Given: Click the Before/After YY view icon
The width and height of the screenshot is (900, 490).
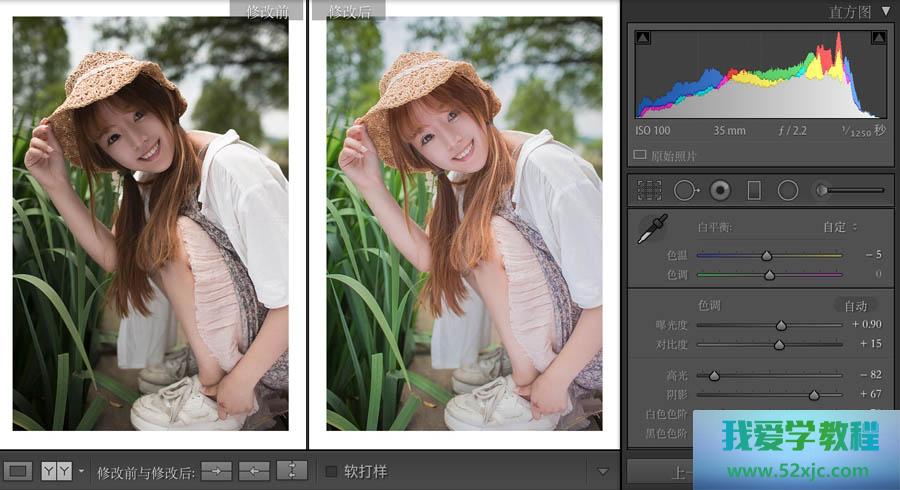Looking at the screenshot, I should (x=56, y=470).
